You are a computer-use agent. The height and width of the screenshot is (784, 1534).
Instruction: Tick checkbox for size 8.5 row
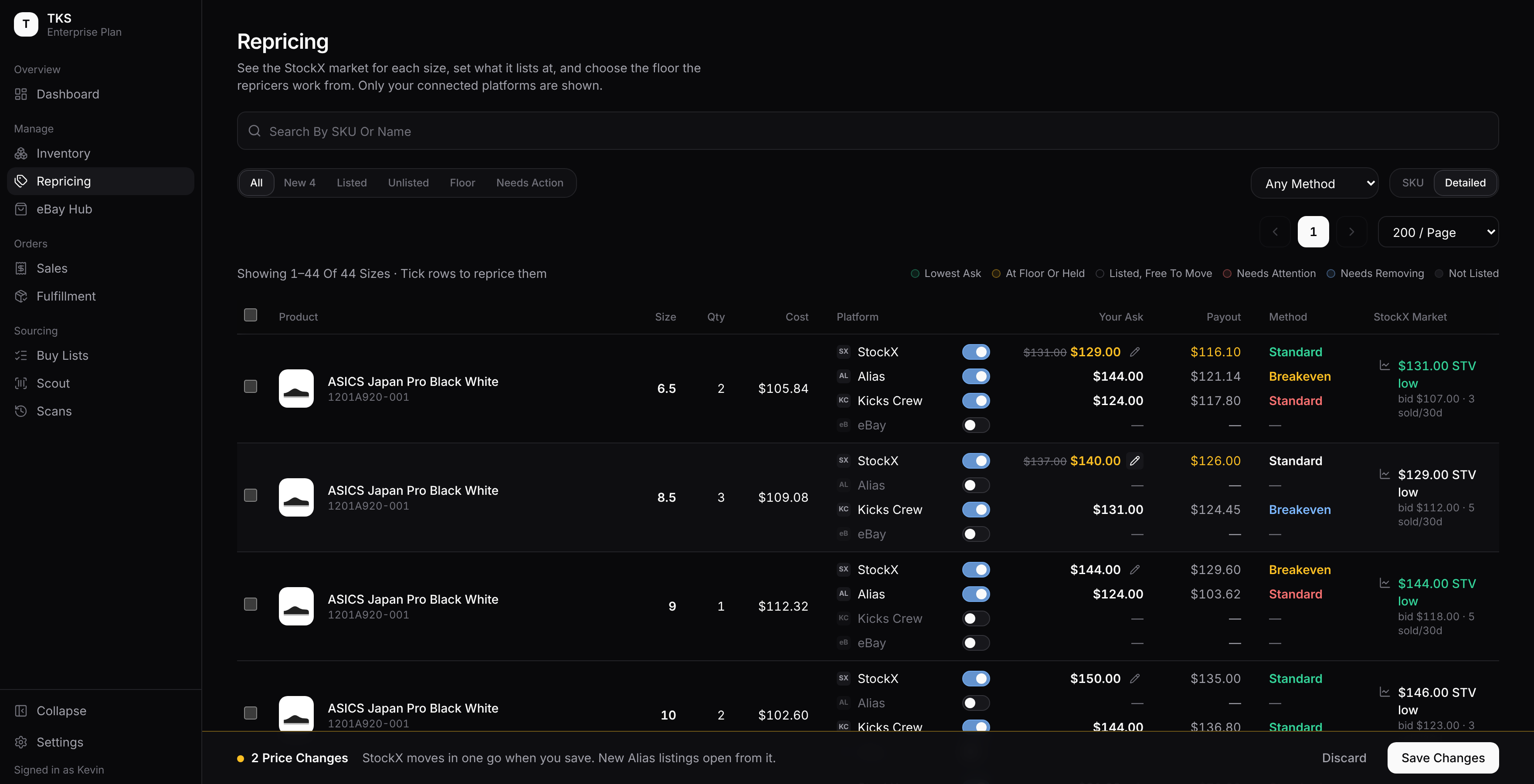tap(251, 495)
